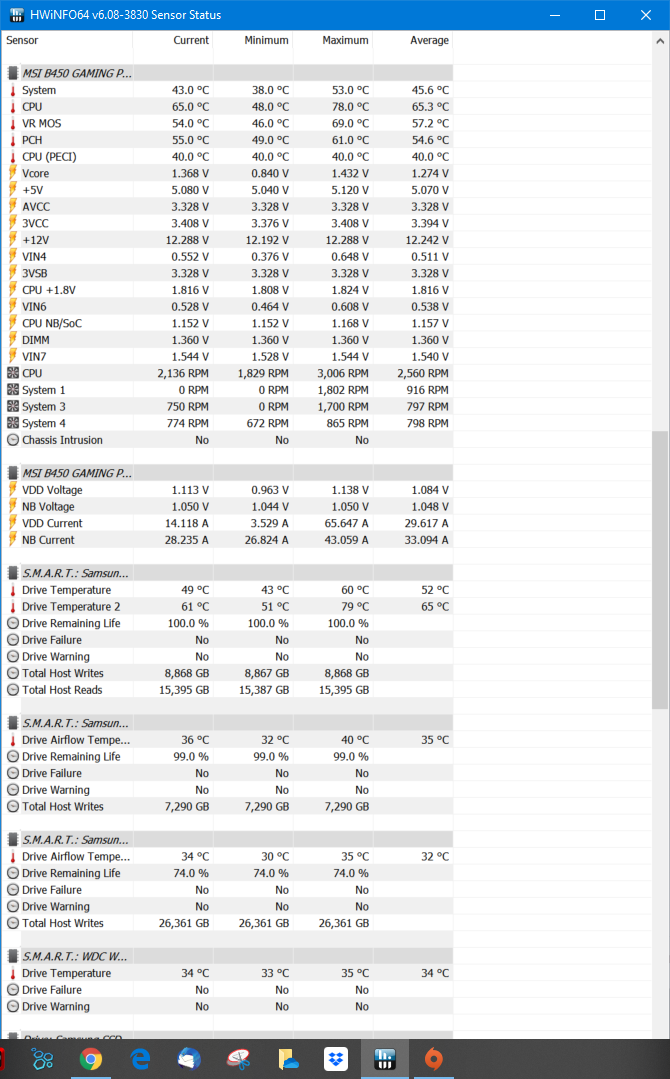Click the CPU fan value 2,136 RPM
Screen dimensions: 670x1079
click(183, 373)
